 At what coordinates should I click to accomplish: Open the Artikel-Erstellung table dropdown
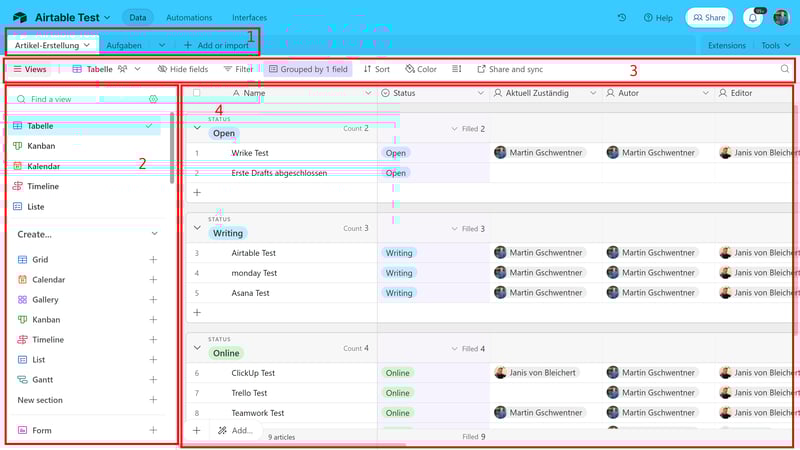(87, 45)
